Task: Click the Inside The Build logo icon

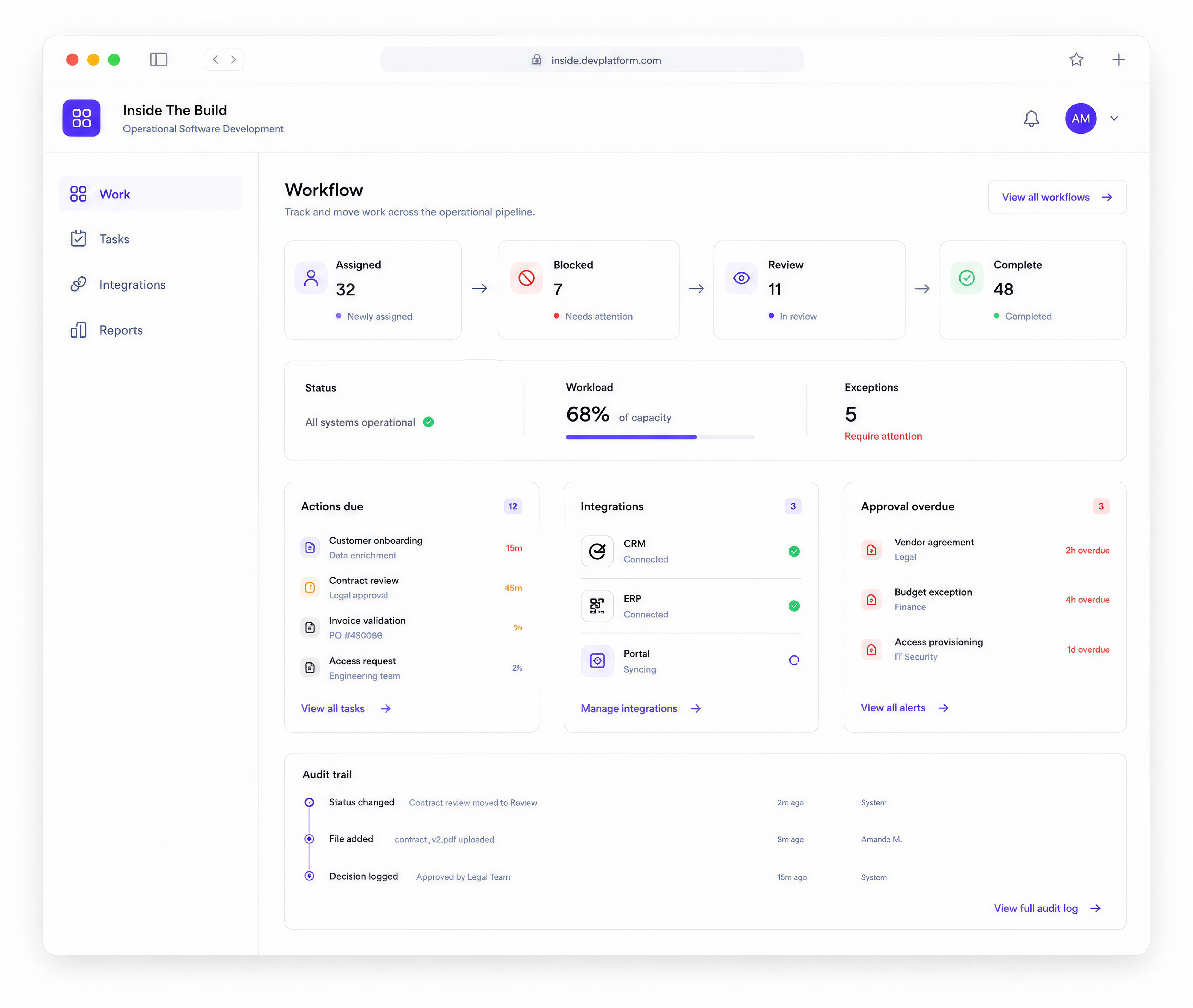Action: coord(81,118)
